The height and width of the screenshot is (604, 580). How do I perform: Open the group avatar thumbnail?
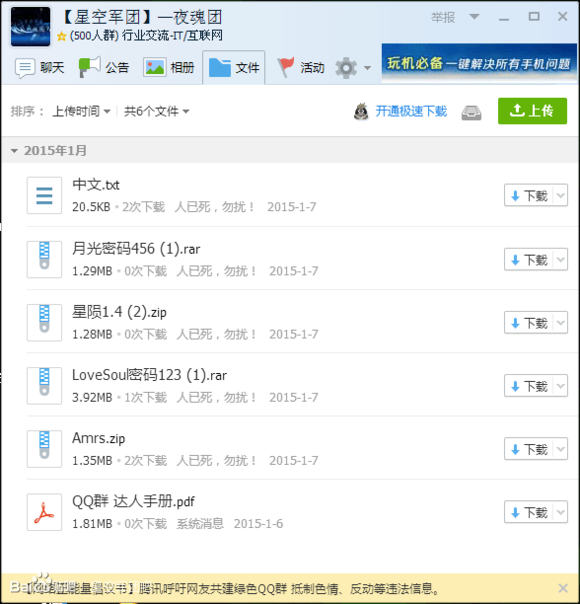pos(30,26)
